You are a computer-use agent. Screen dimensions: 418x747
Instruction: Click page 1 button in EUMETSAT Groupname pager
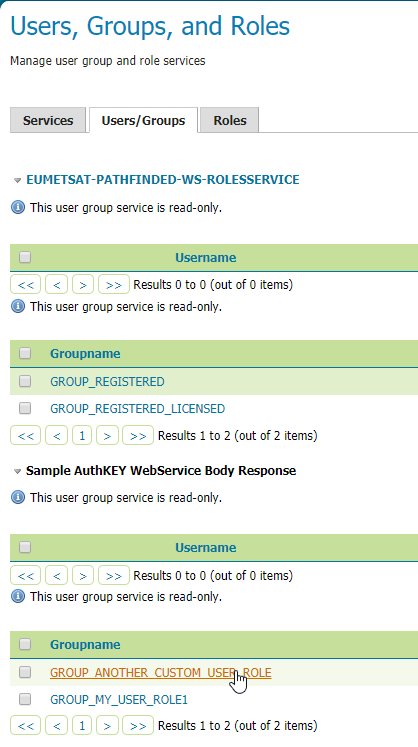pyautogui.click(x=82, y=435)
